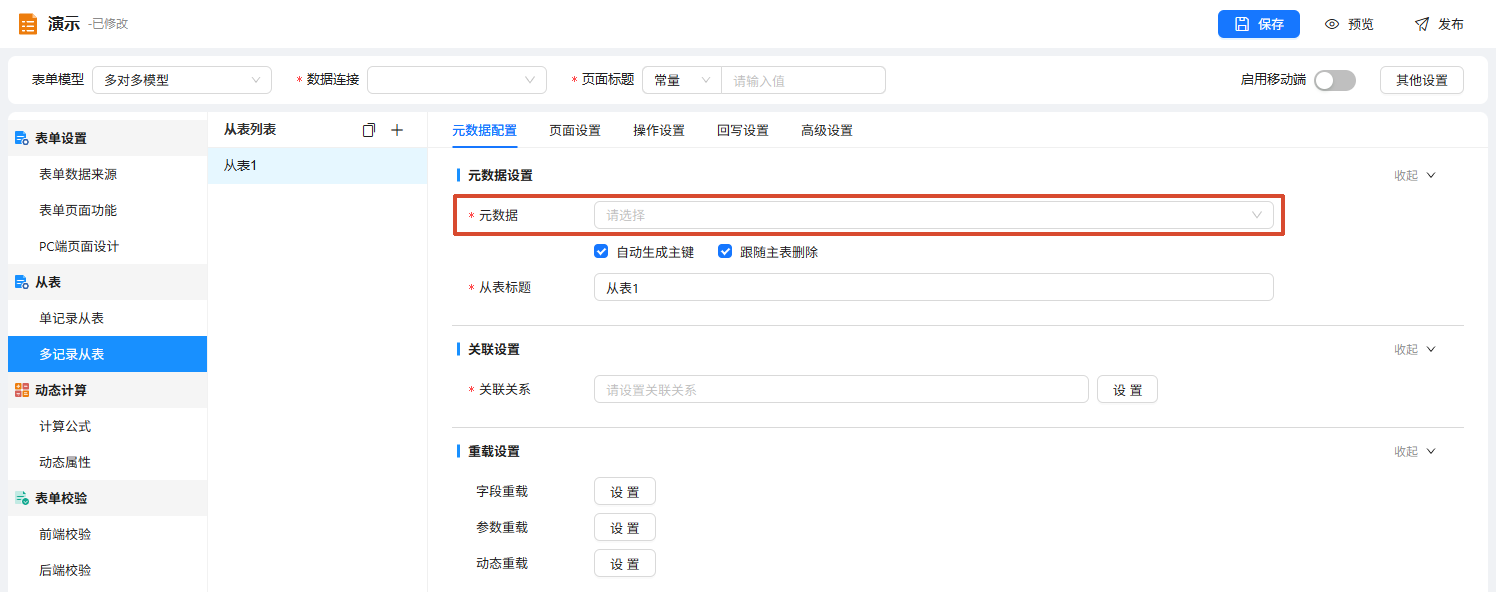Click the 预览 button

[1349, 24]
